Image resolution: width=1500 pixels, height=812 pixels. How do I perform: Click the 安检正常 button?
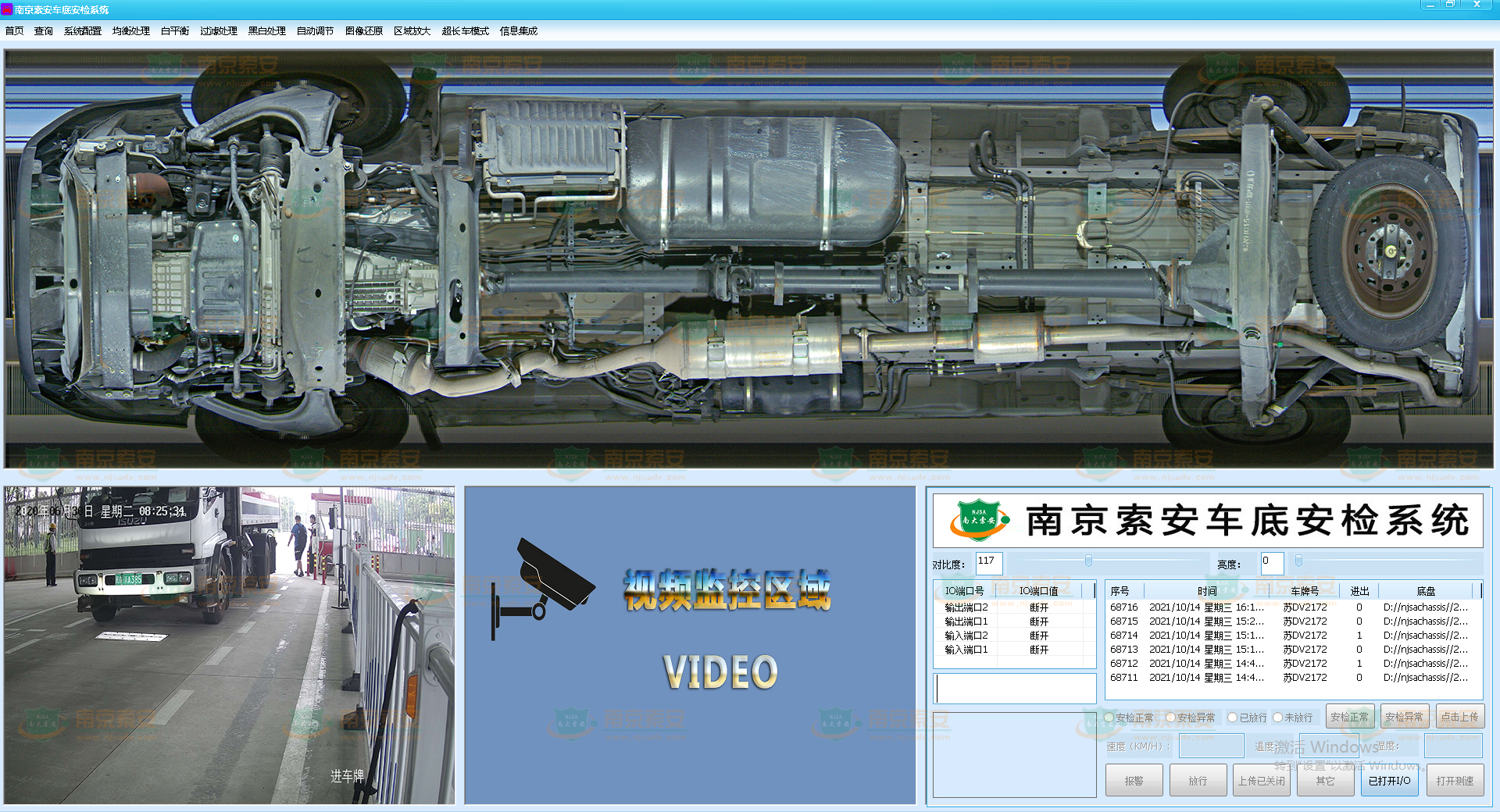[1350, 717]
